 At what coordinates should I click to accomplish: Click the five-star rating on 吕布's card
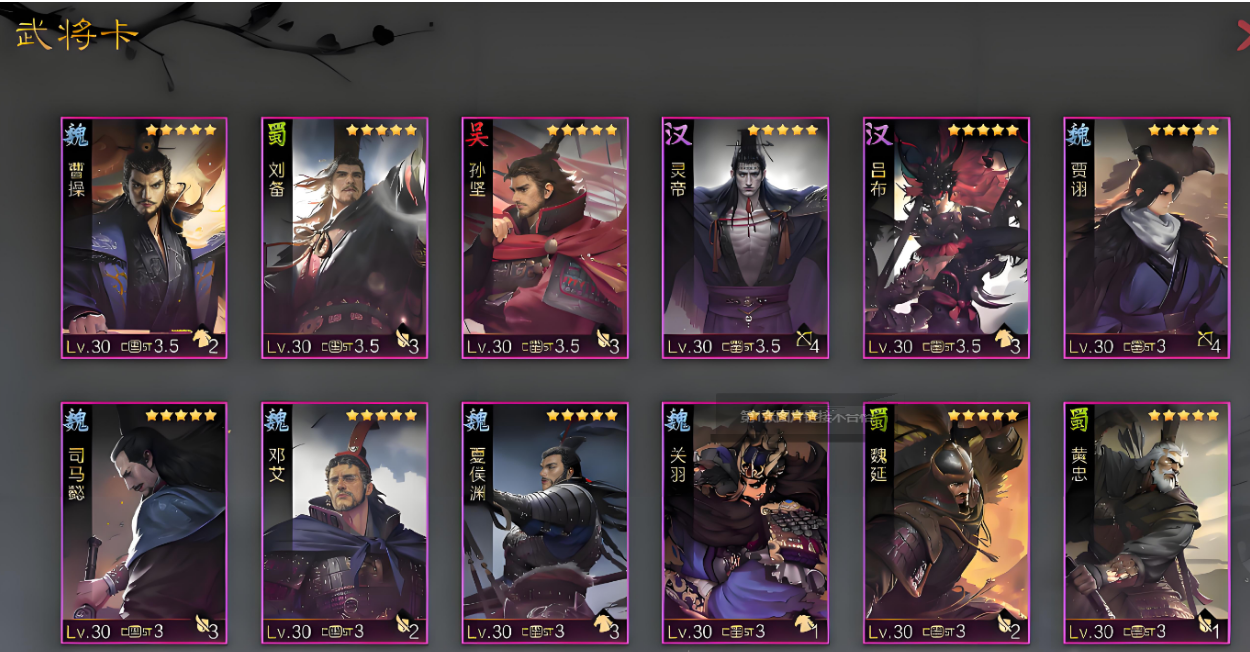[x=983, y=130]
